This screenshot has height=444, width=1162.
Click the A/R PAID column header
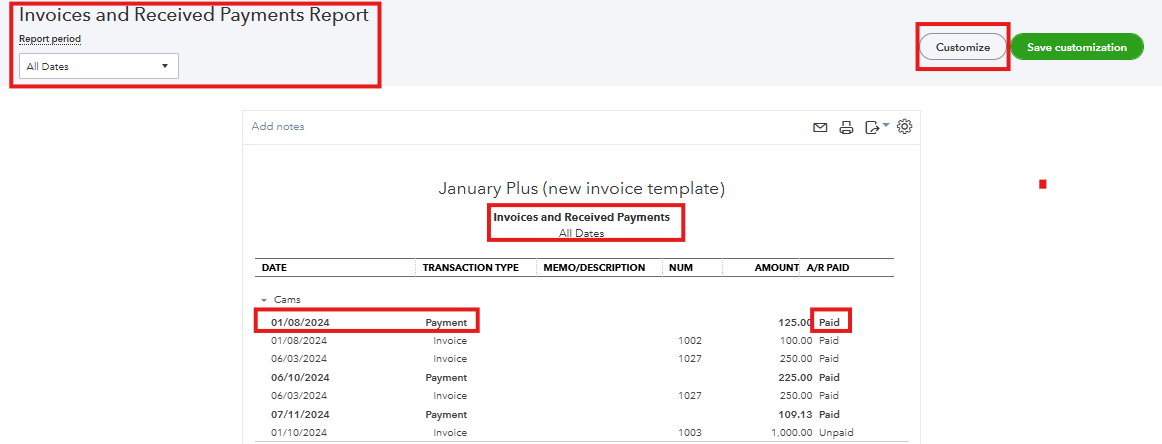828,268
